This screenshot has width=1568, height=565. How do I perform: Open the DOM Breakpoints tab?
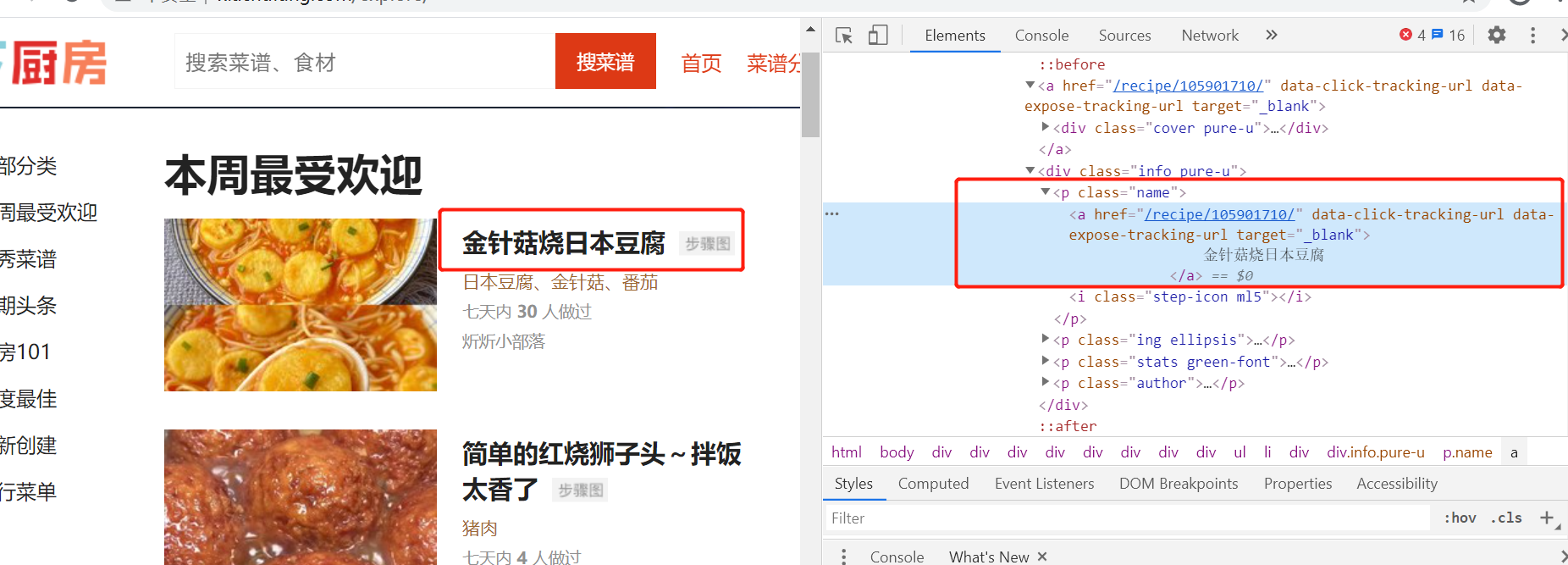tap(1178, 484)
